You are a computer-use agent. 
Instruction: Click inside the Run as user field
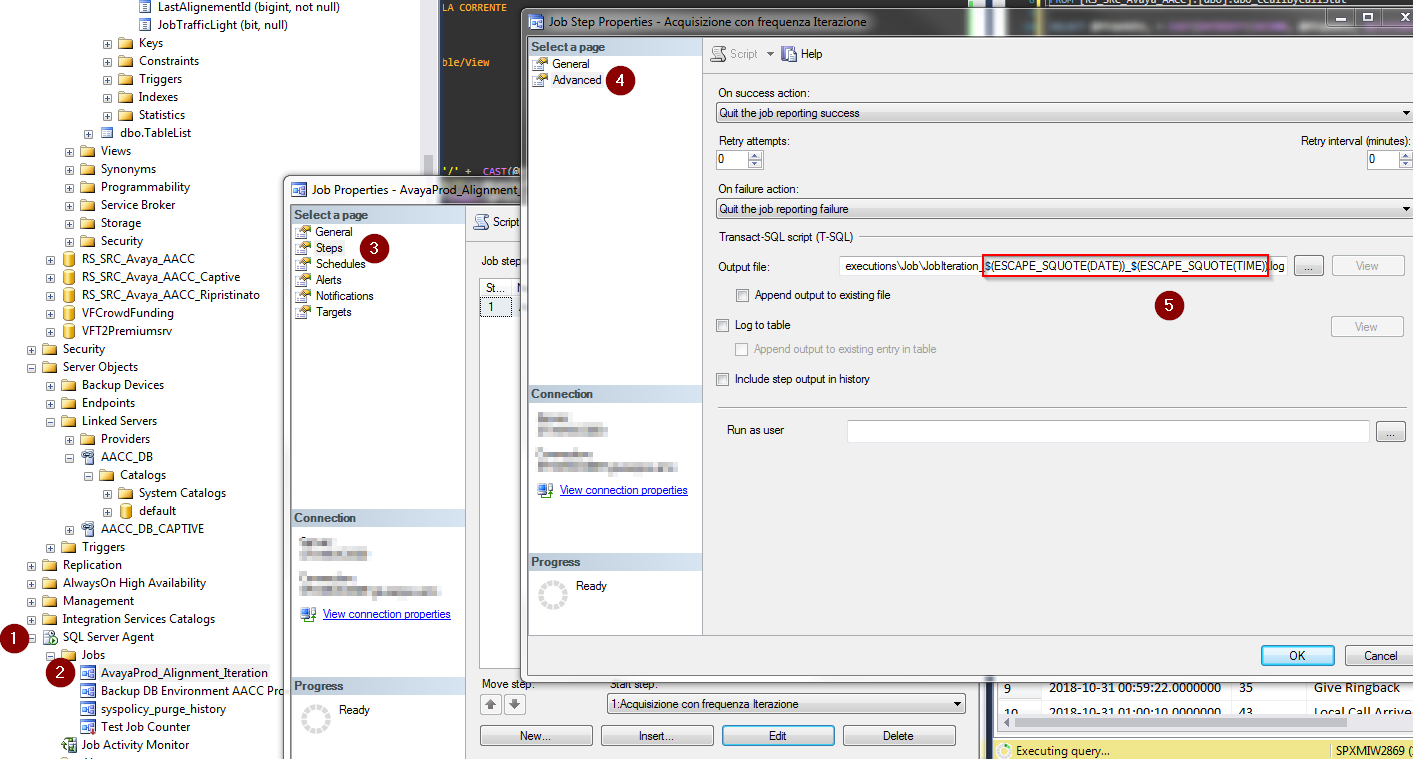[x=1100, y=430]
